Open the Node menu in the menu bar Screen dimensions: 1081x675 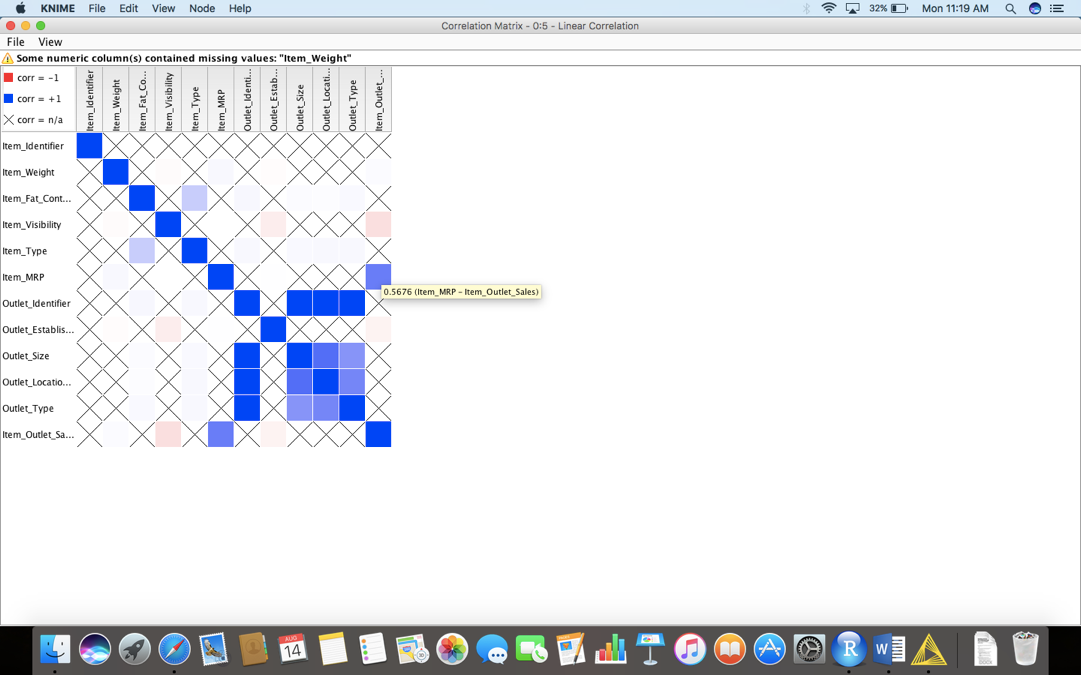pyautogui.click(x=202, y=9)
